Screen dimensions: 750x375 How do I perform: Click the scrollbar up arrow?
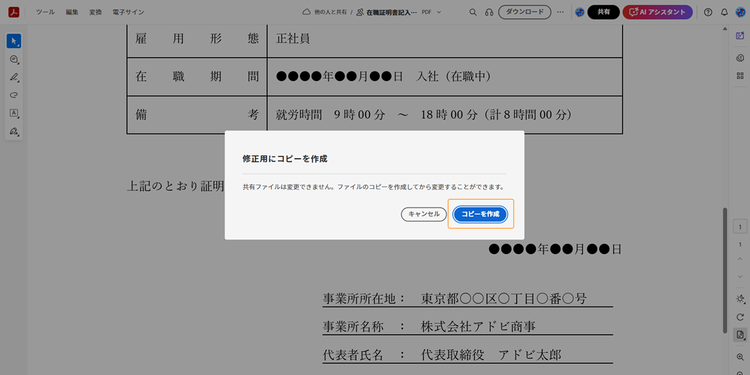(725, 30)
